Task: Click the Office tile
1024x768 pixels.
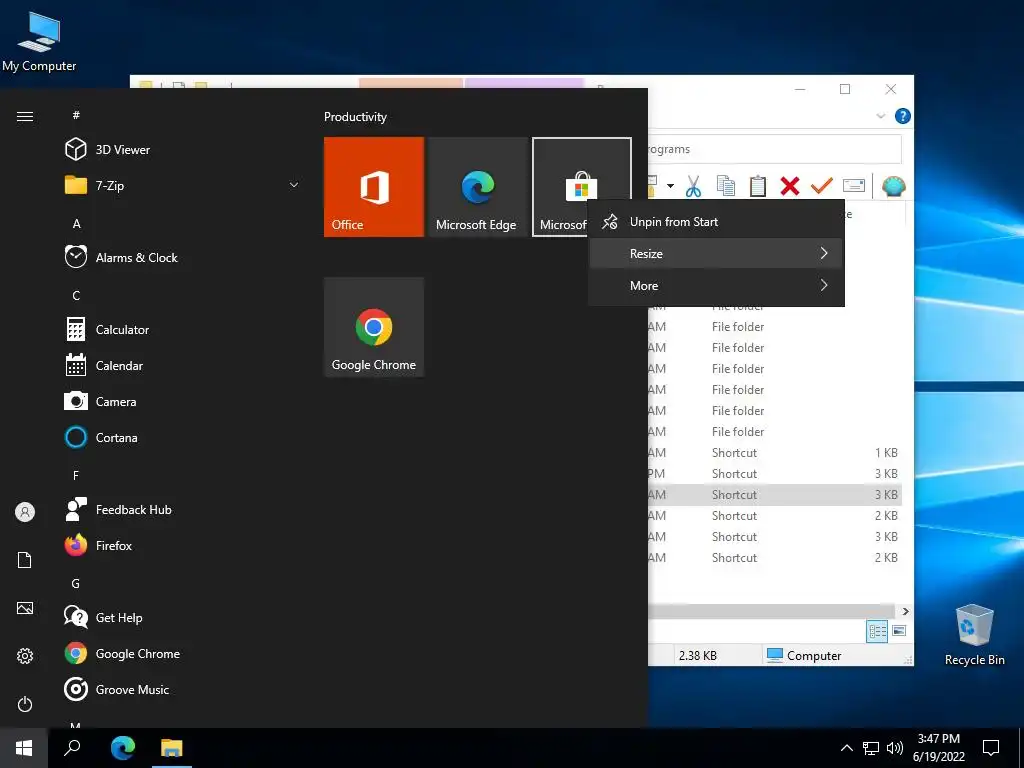Action: point(374,187)
